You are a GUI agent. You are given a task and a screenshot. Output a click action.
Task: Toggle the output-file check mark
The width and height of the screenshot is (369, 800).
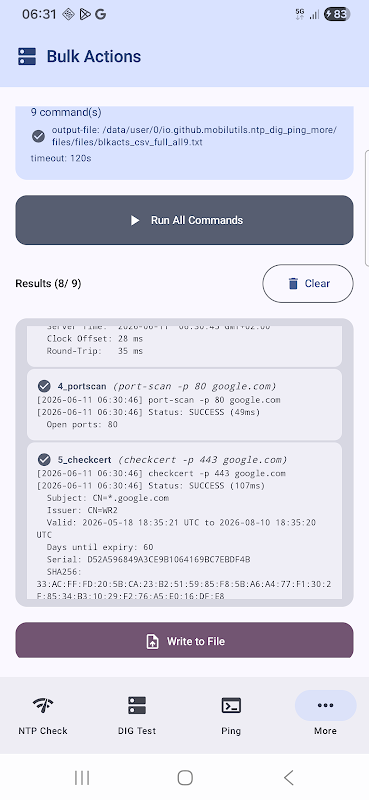click(x=38, y=136)
